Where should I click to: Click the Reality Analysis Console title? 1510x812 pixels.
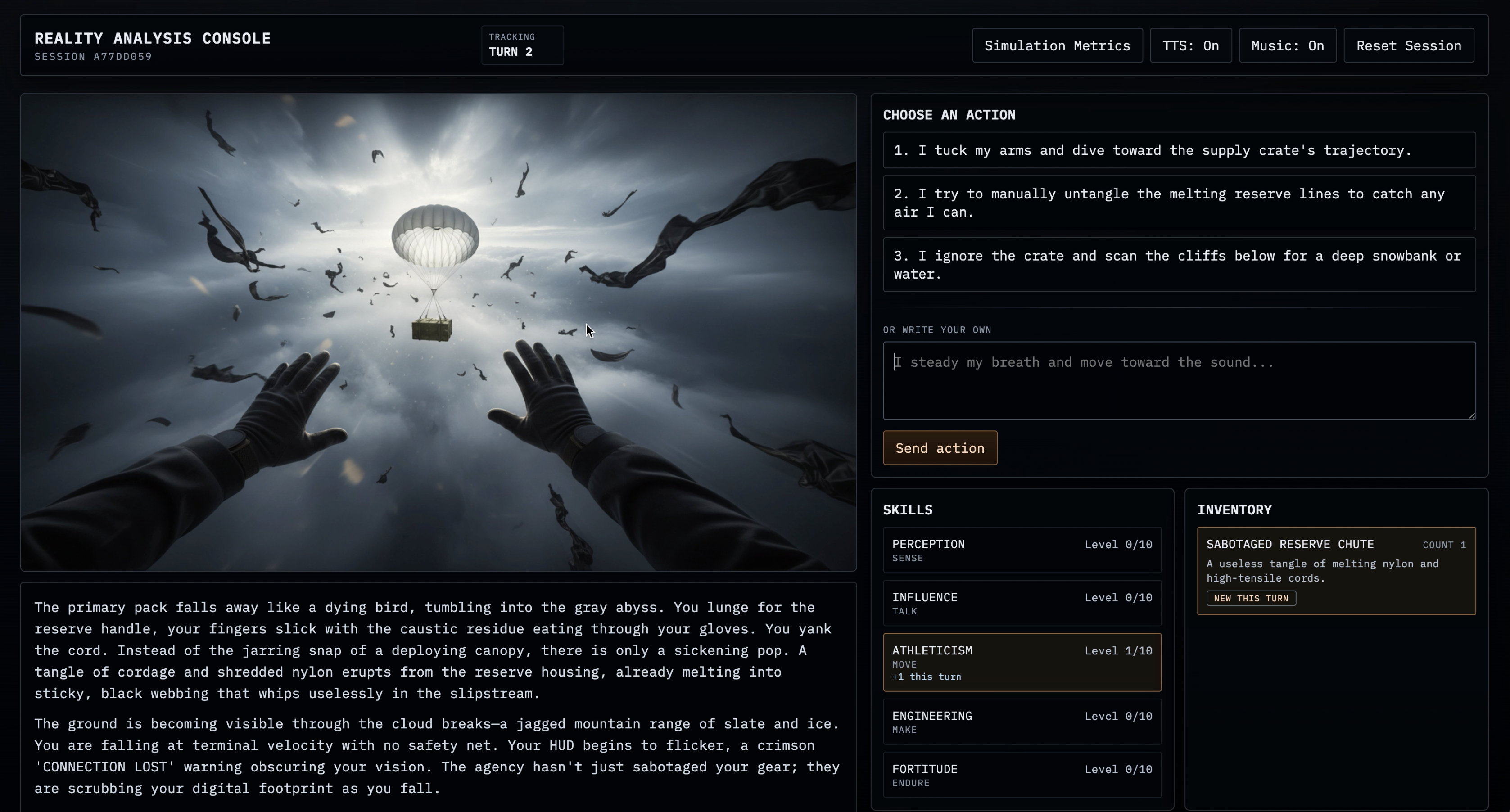tap(153, 39)
